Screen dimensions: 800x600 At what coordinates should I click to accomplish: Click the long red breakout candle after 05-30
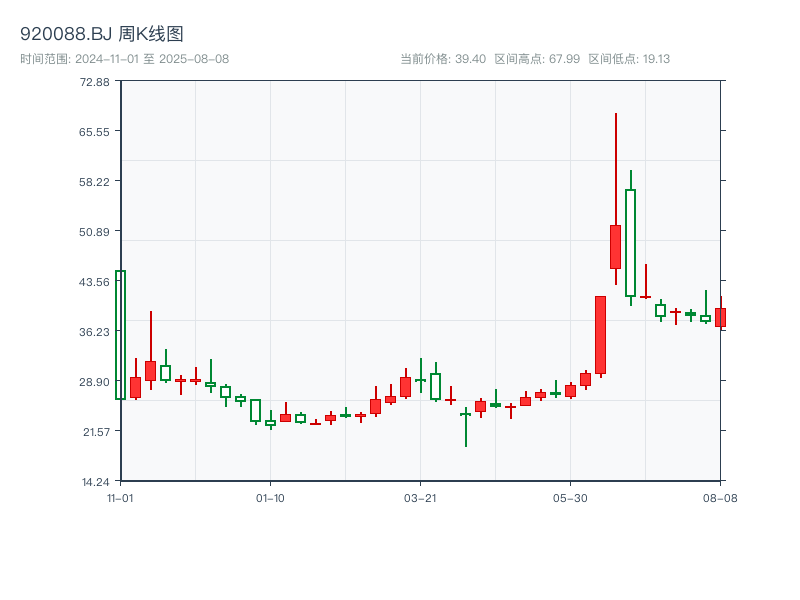tap(601, 335)
